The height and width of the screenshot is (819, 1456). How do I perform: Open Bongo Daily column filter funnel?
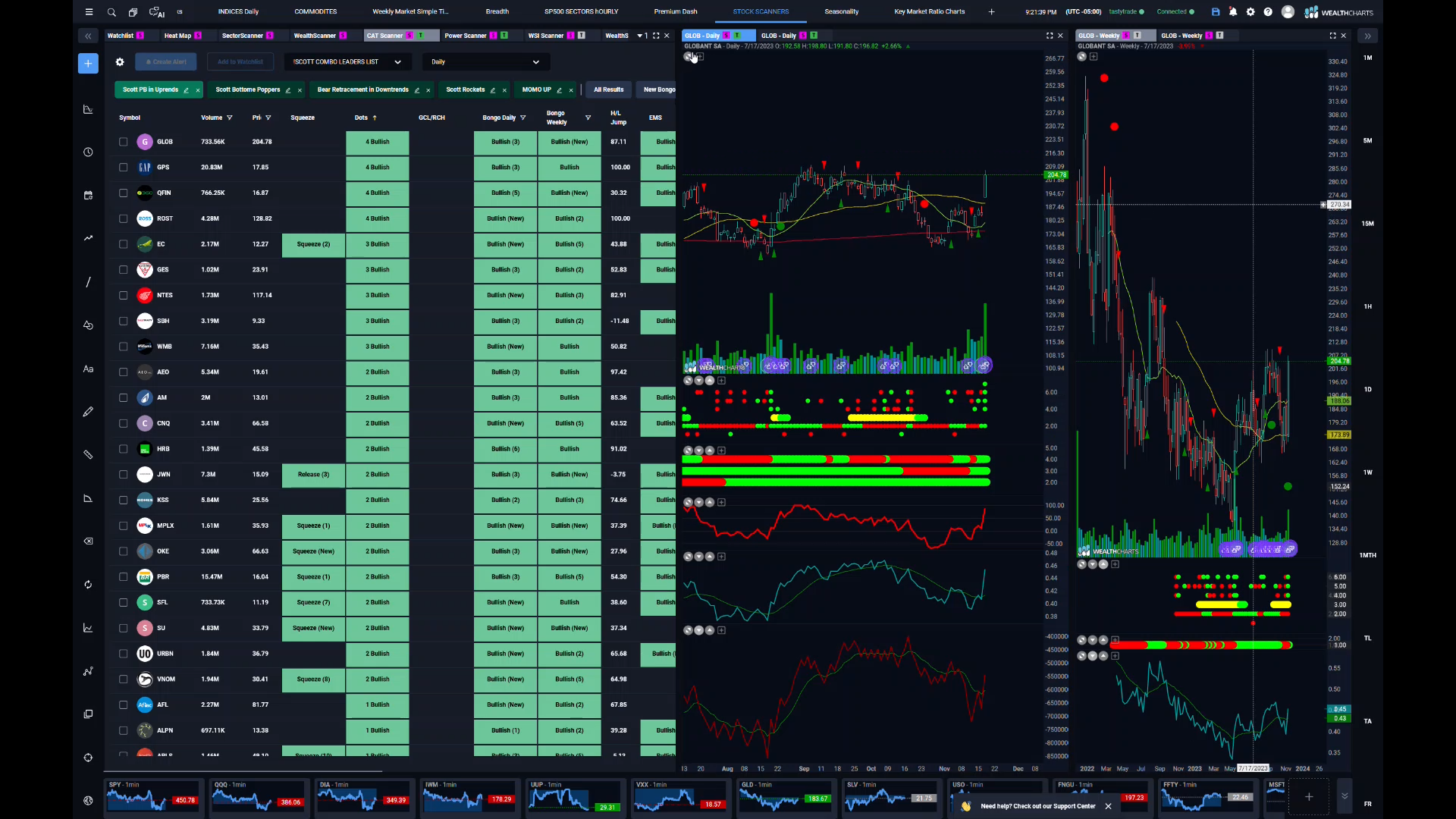(x=522, y=118)
